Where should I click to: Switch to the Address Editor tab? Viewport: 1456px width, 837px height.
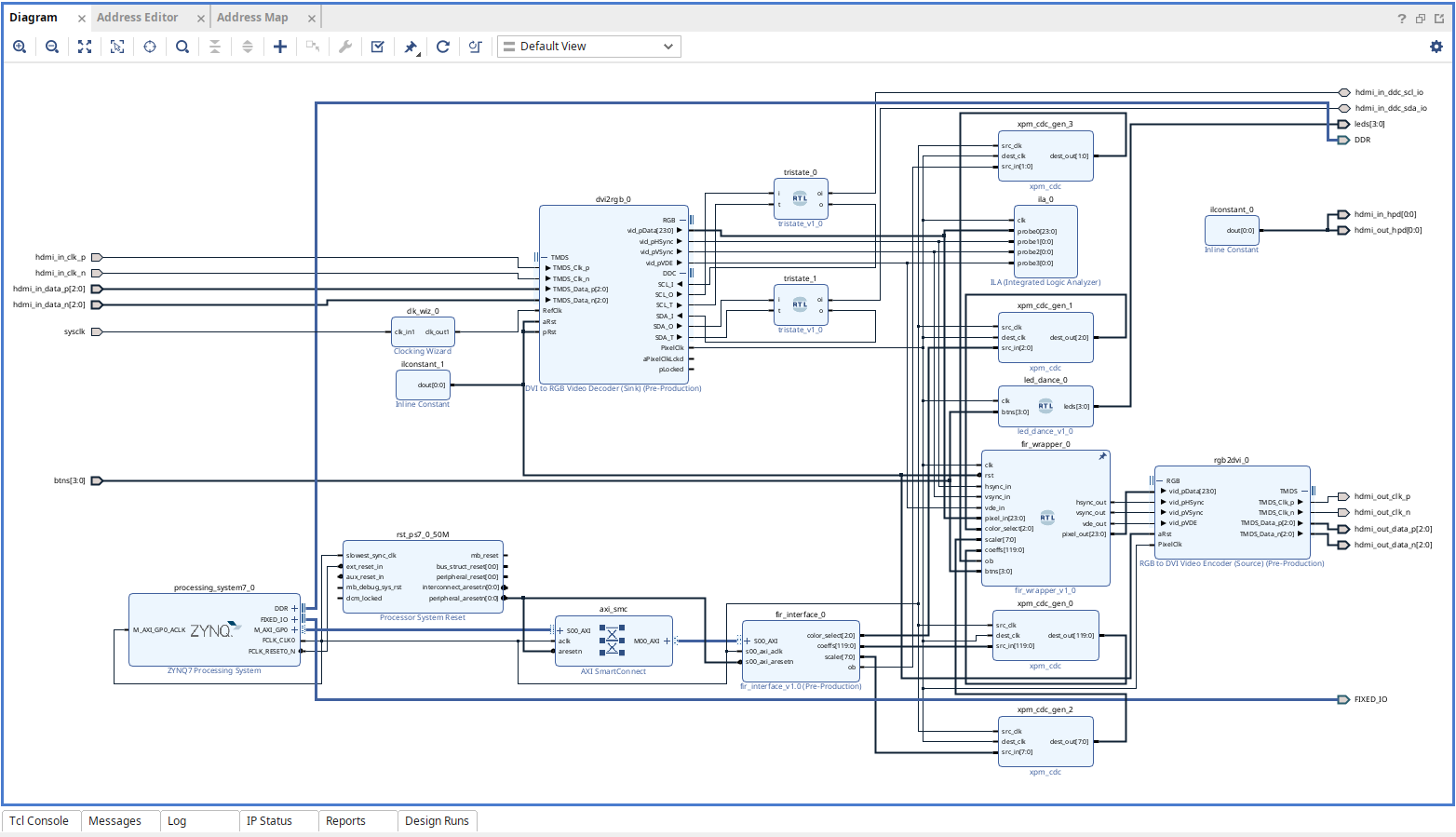click(137, 18)
